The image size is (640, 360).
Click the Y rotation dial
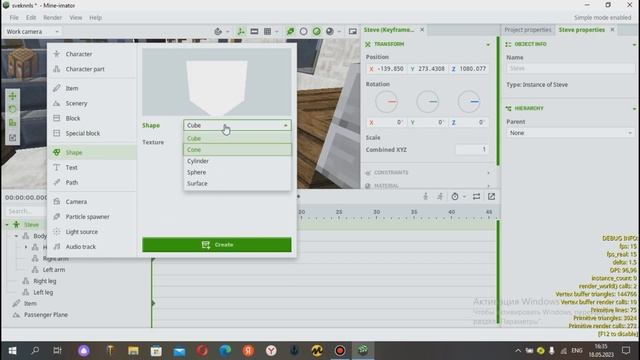(427, 101)
